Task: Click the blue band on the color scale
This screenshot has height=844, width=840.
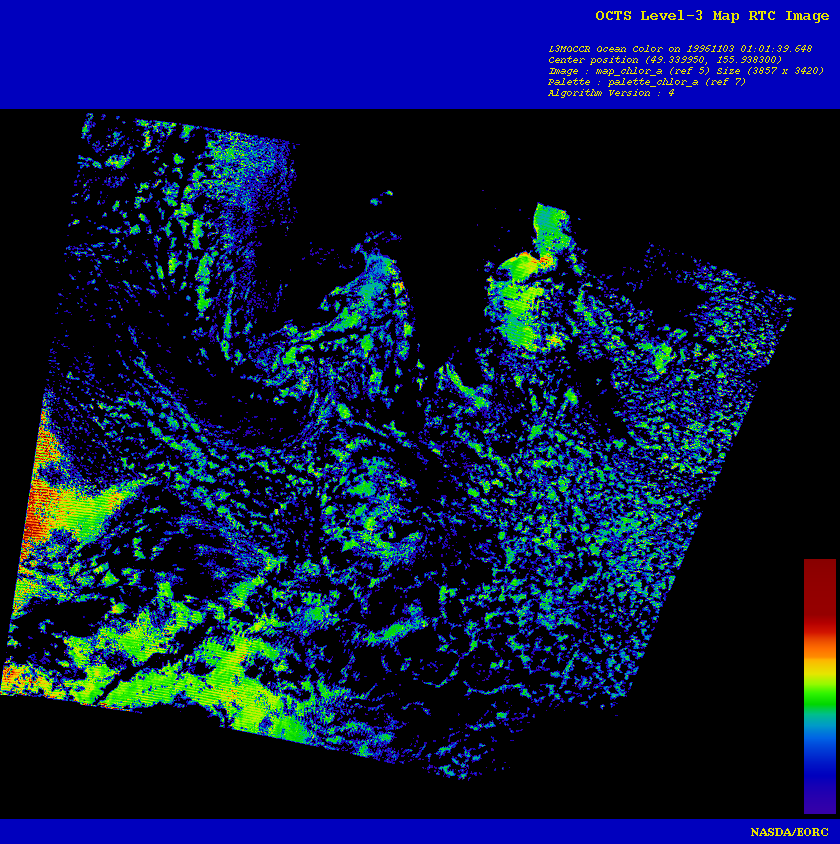Action: [x=819, y=760]
